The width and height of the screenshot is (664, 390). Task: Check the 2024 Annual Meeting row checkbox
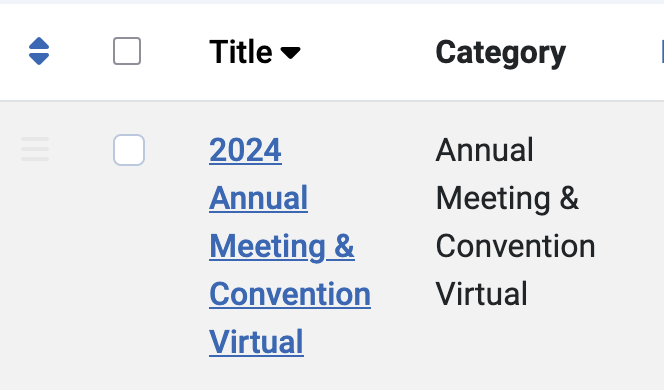[129, 150]
